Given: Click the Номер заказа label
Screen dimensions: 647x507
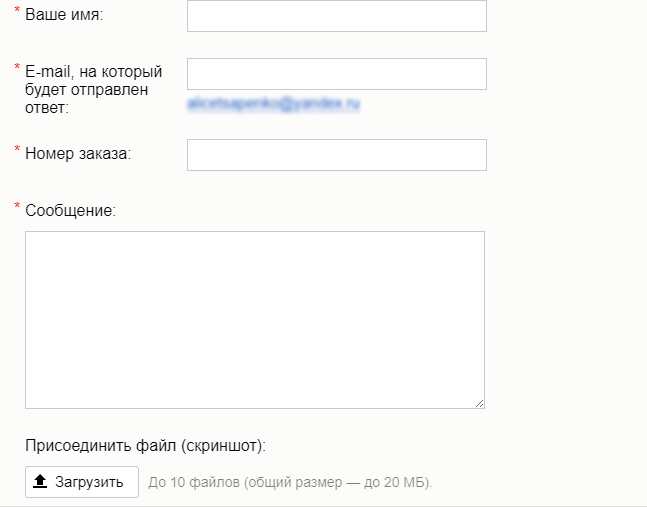Looking at the screenshot, I should tap(78, 153).
